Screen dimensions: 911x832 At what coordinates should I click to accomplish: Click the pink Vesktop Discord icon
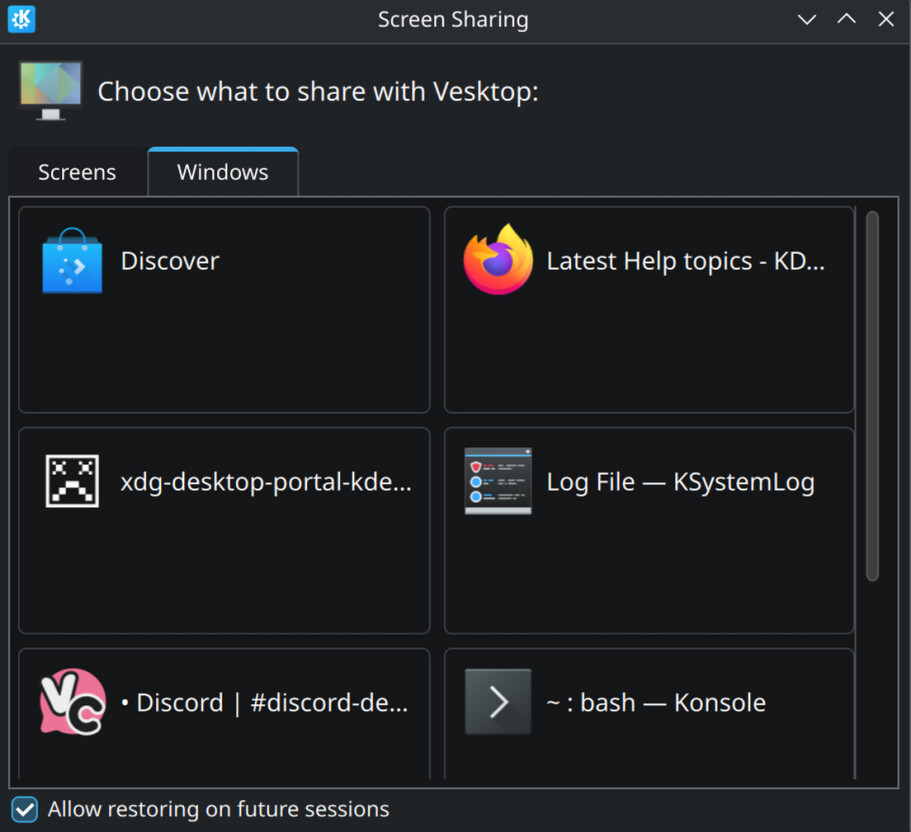[x=72, y=702]
